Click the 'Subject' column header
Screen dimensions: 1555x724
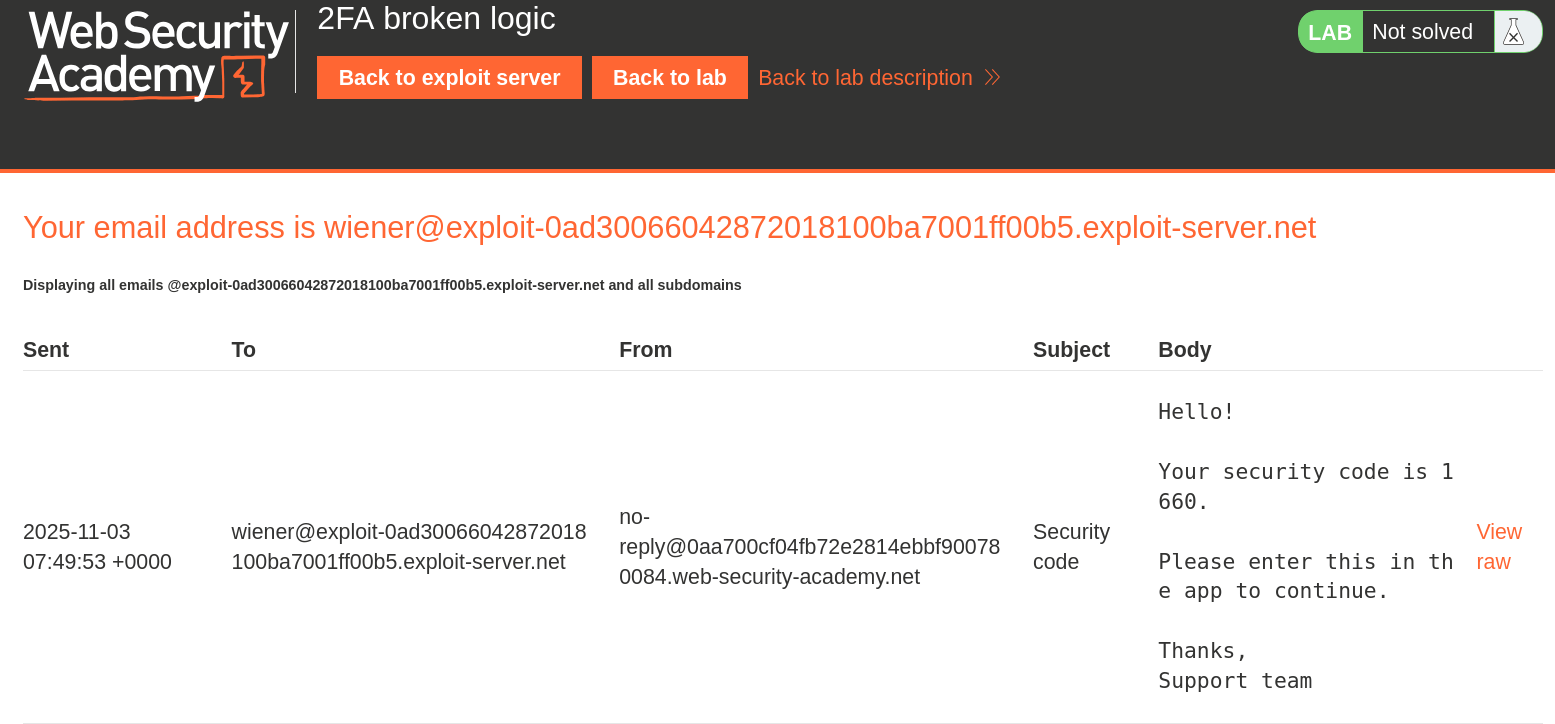click(x=1071, y=349)
